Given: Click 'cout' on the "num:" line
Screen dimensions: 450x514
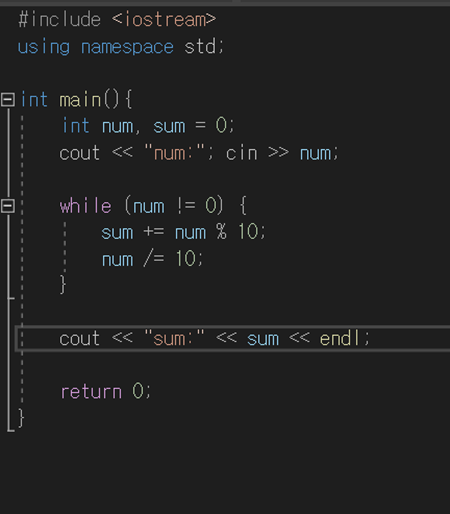Looking at the screenshot, I should [x=79, y=153].
